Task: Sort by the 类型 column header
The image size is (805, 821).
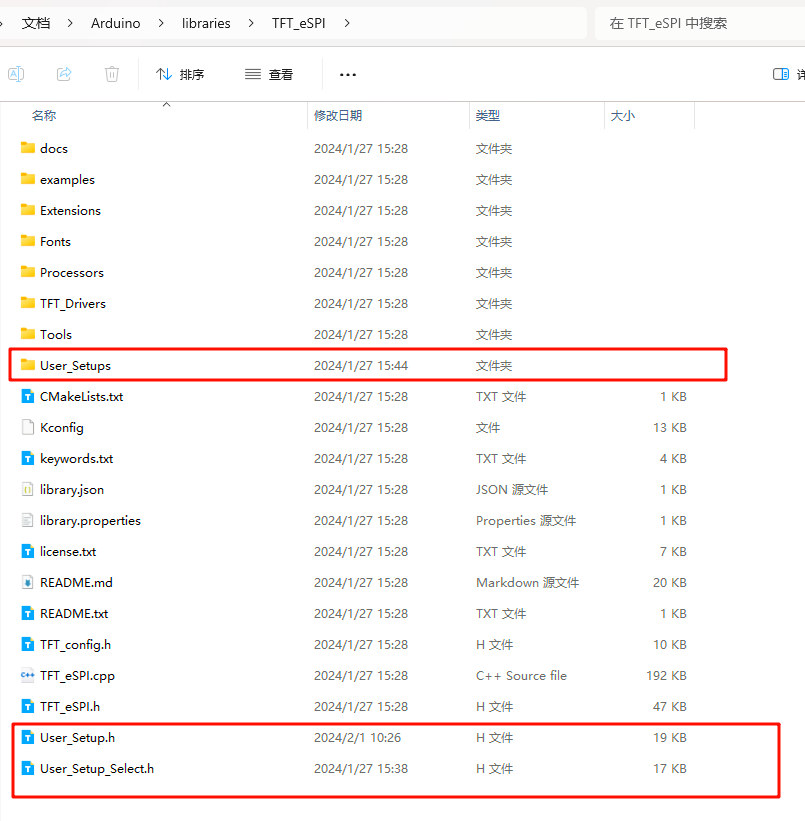Action: pyautogui.click(x=488, y=115)
